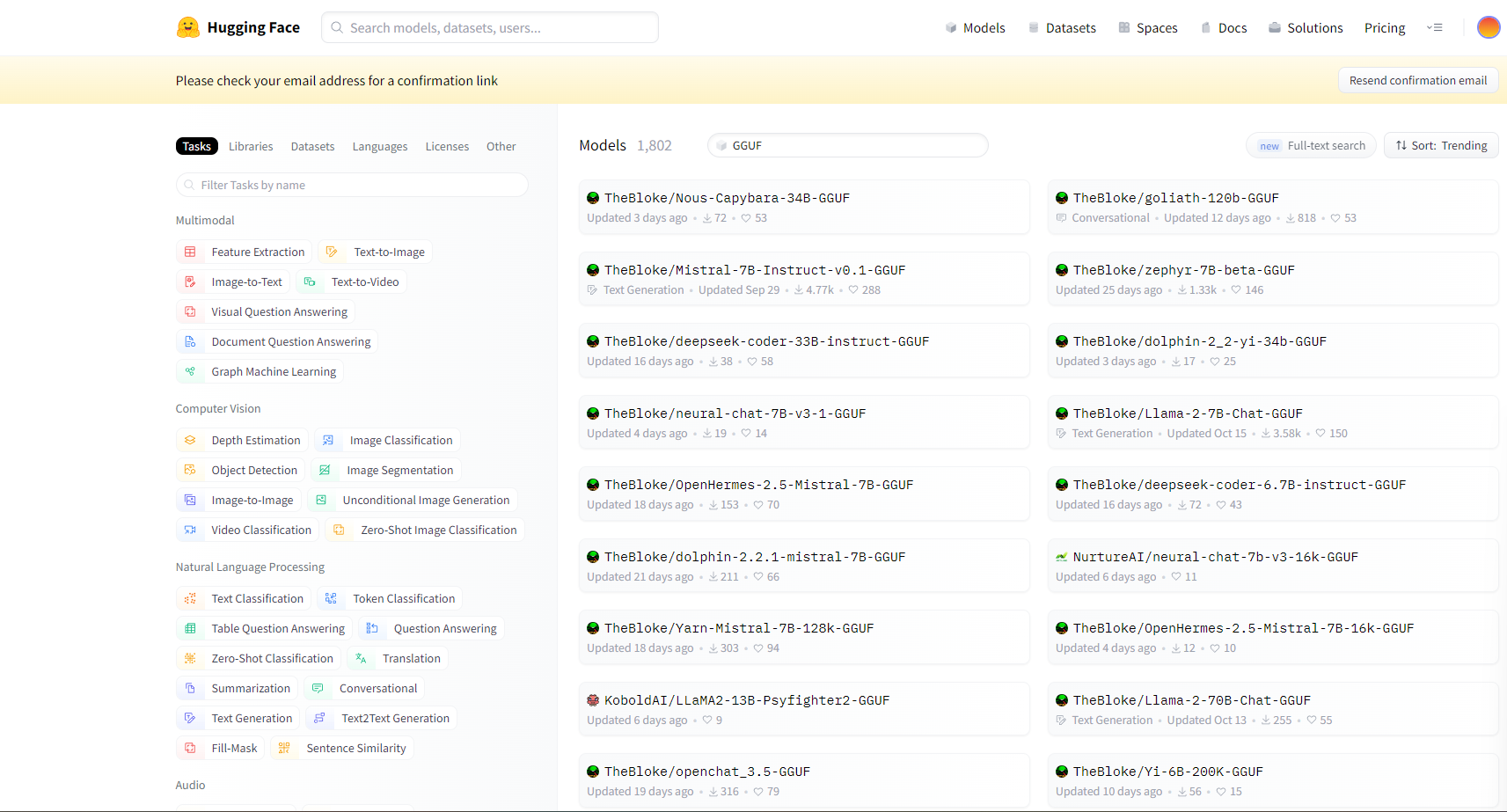Viewport: 1507px width, 812px height.
Task: Click Resend confirmation email button
Action: [x=1418, y=80]
